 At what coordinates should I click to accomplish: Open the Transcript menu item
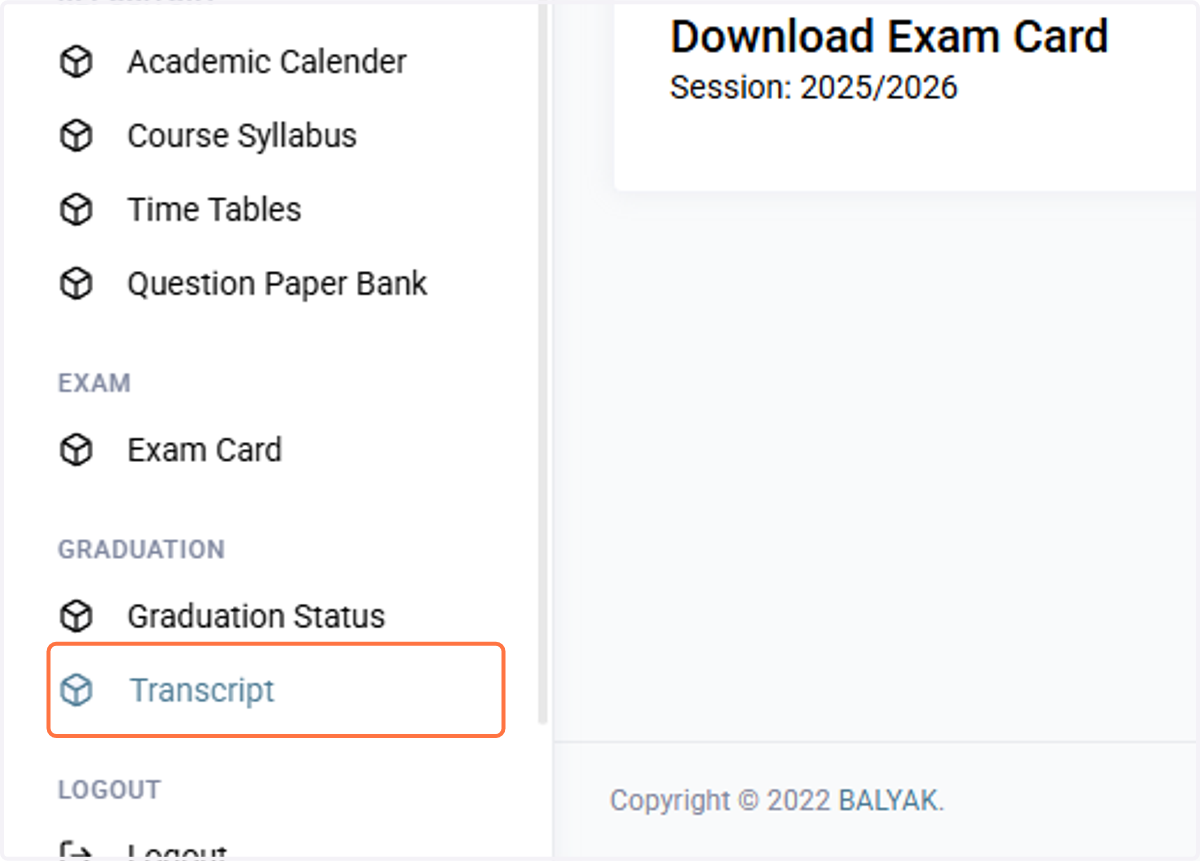[x=276, y=690]
